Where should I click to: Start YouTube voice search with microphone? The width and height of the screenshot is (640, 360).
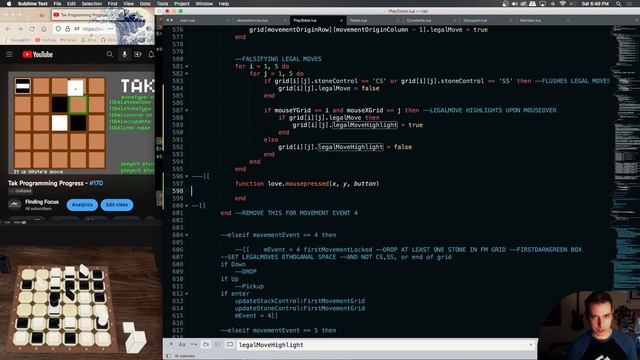coord(124,54)
